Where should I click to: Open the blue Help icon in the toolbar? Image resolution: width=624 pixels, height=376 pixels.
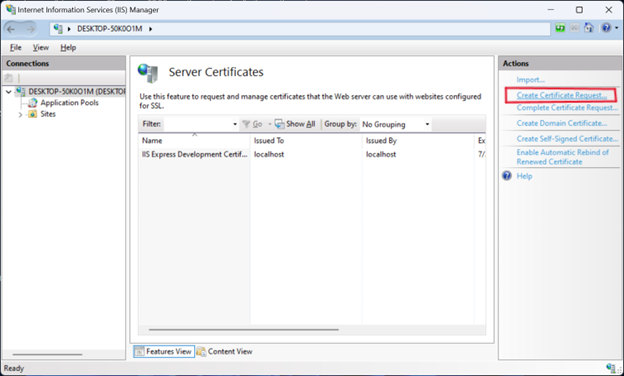point(606,28)
